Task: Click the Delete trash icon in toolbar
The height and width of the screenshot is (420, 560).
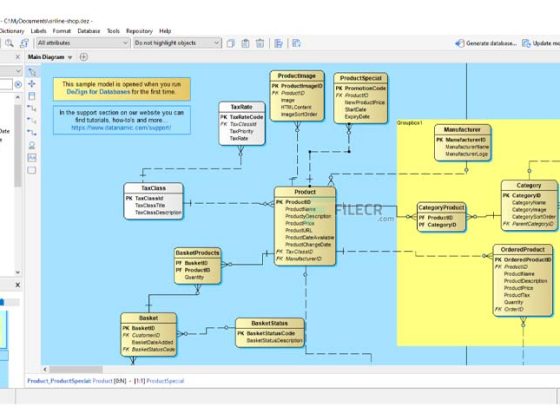Action: pyautogui.click(x=260, y=43)
